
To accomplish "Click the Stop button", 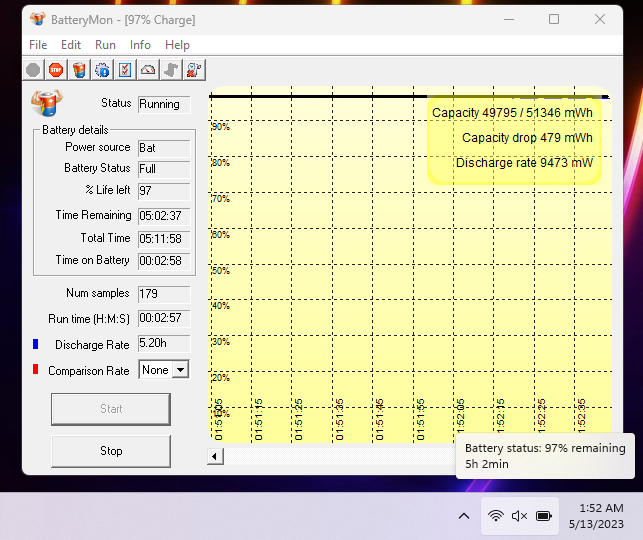I will pos(111,451).
